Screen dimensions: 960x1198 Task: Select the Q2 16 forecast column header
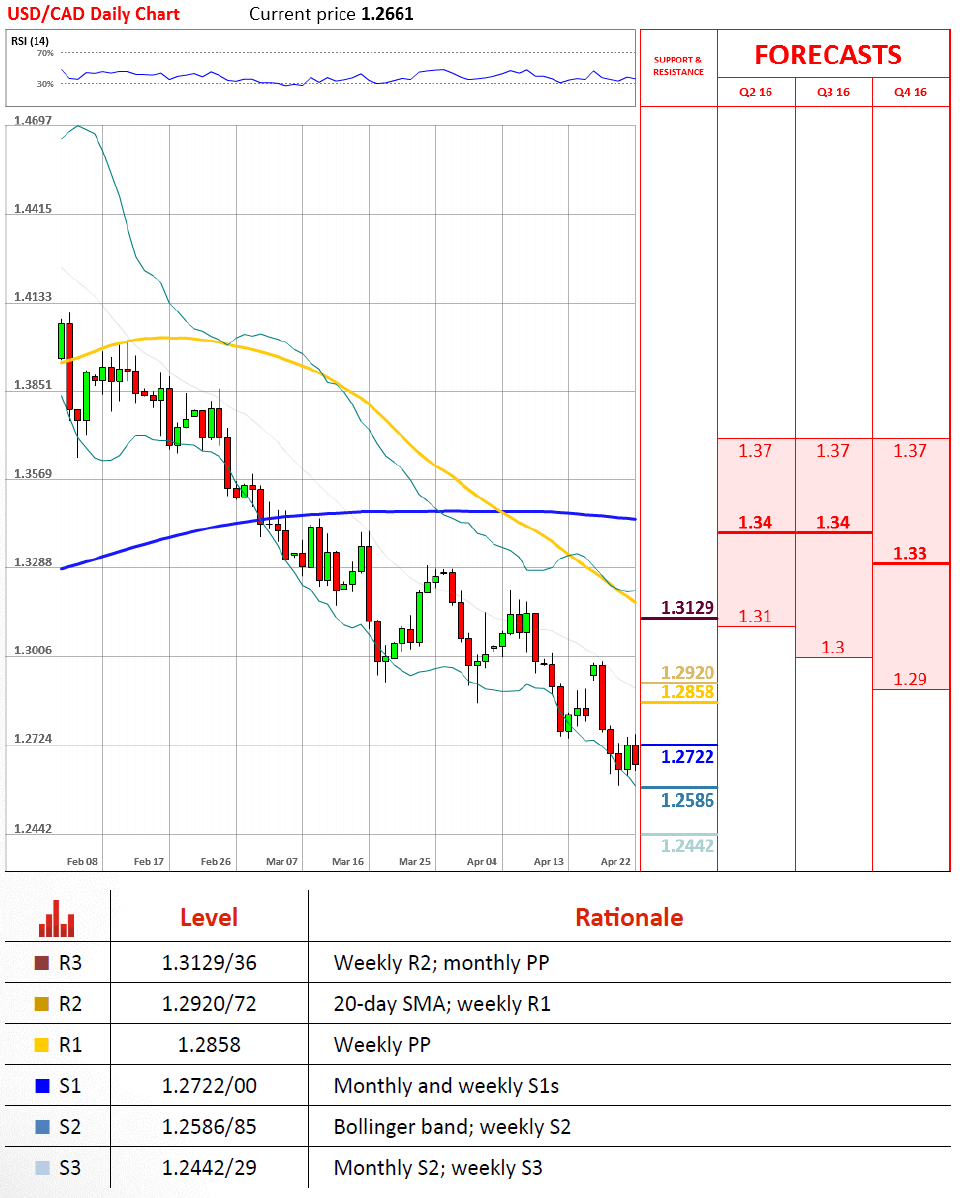[755, 92]
